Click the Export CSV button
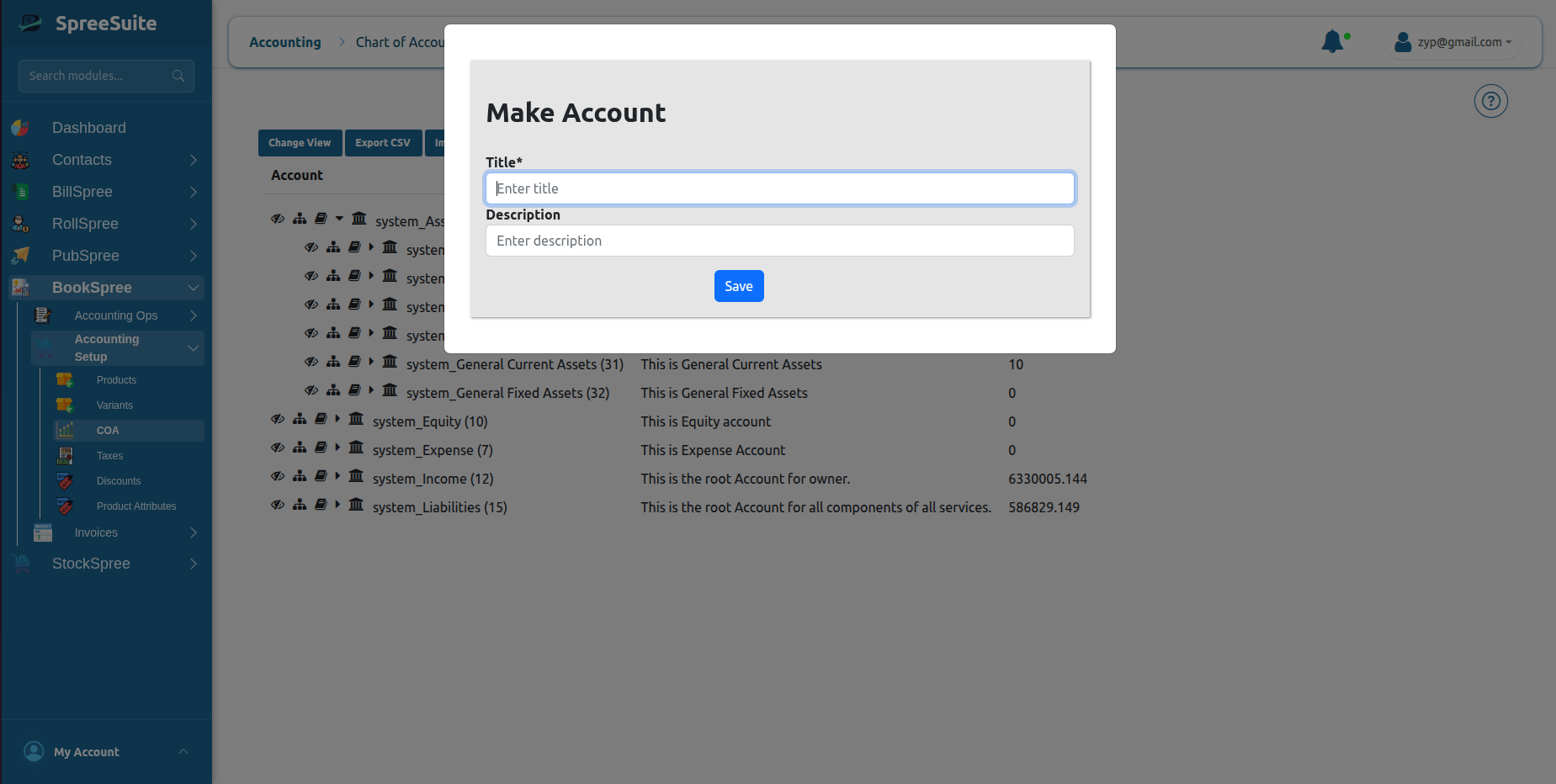 click(x=383, y=143)
